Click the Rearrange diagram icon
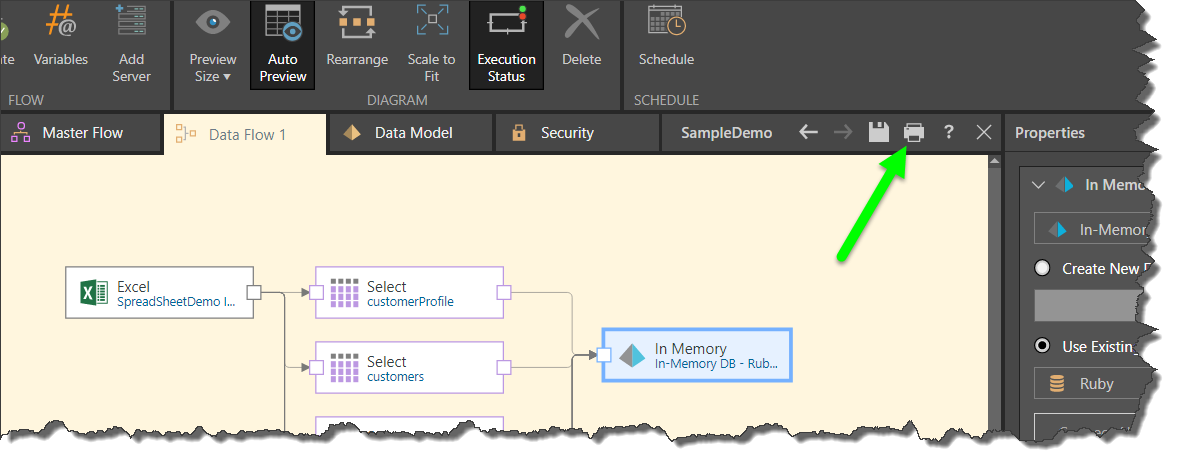 (x=356, y=24)
